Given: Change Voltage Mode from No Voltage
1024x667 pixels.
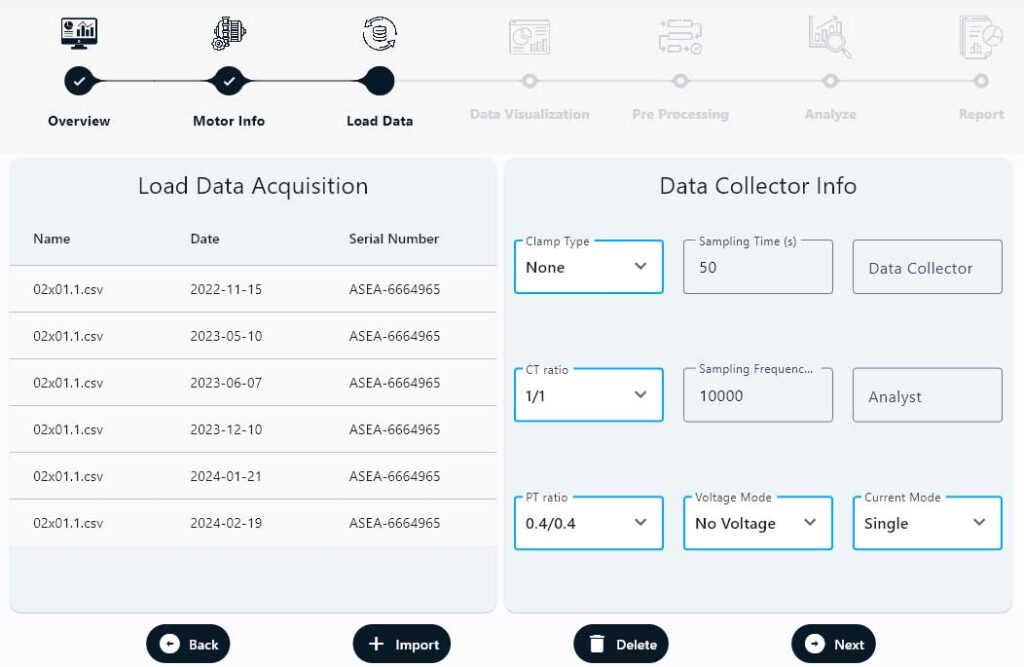Looking at the screenshot, I should click(x=757, y=523).
